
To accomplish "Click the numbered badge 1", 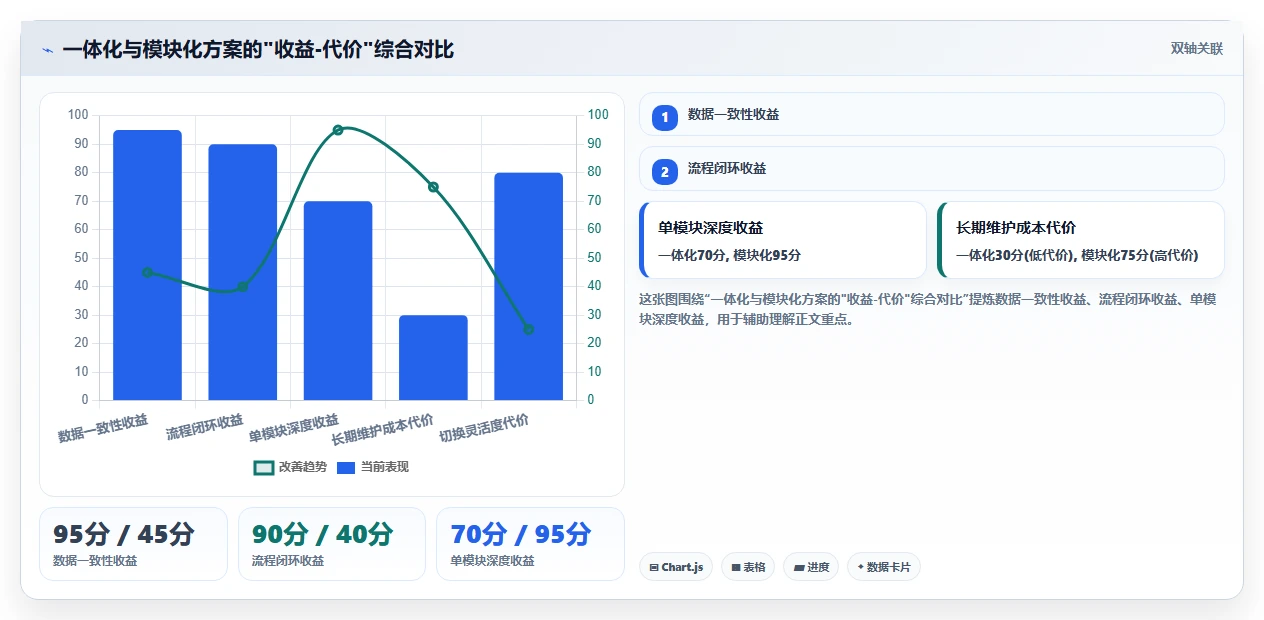I will point(664,117).
